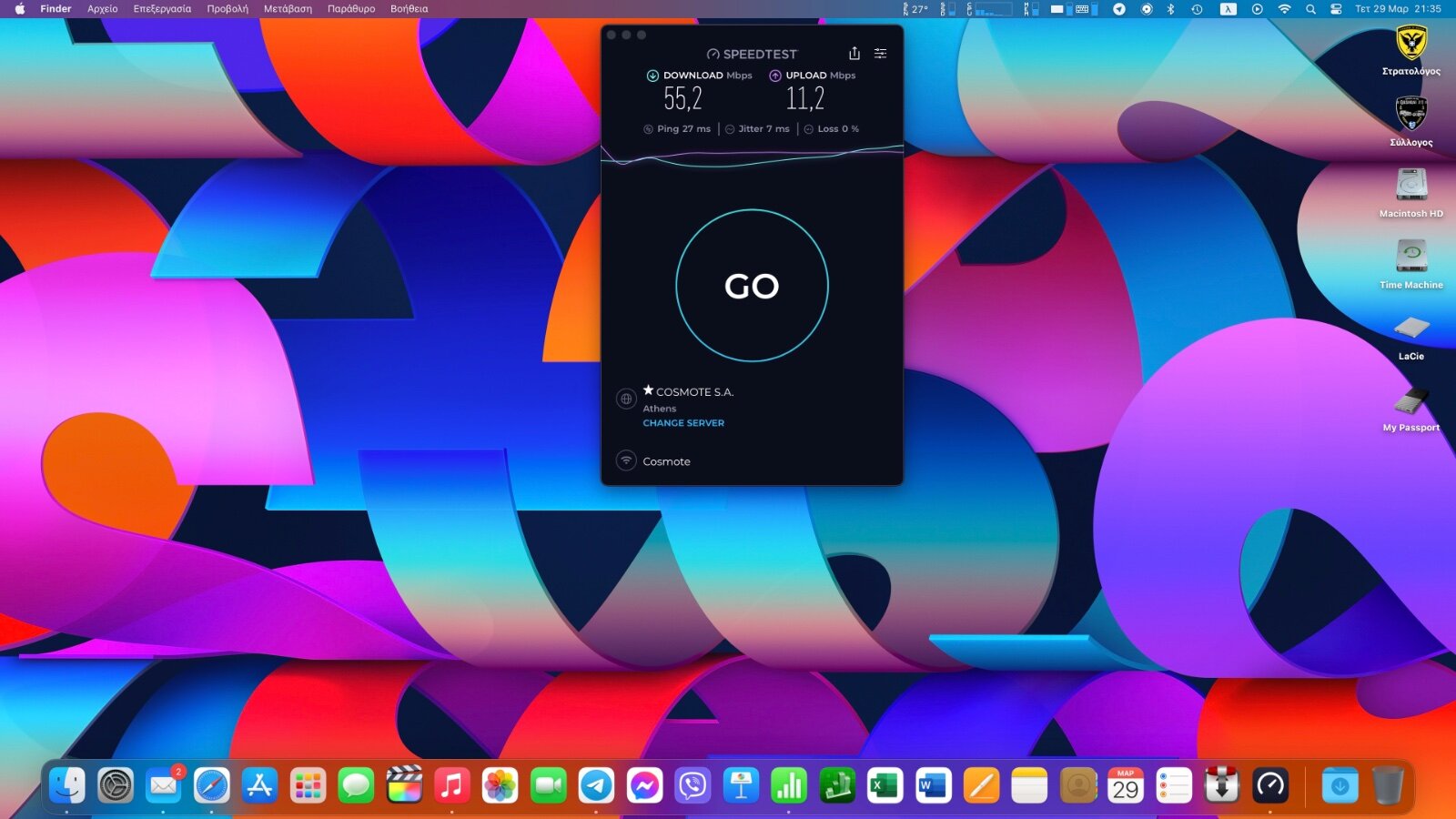
Task: Start the speed test with GO
Action: click(x=752, y=286)
